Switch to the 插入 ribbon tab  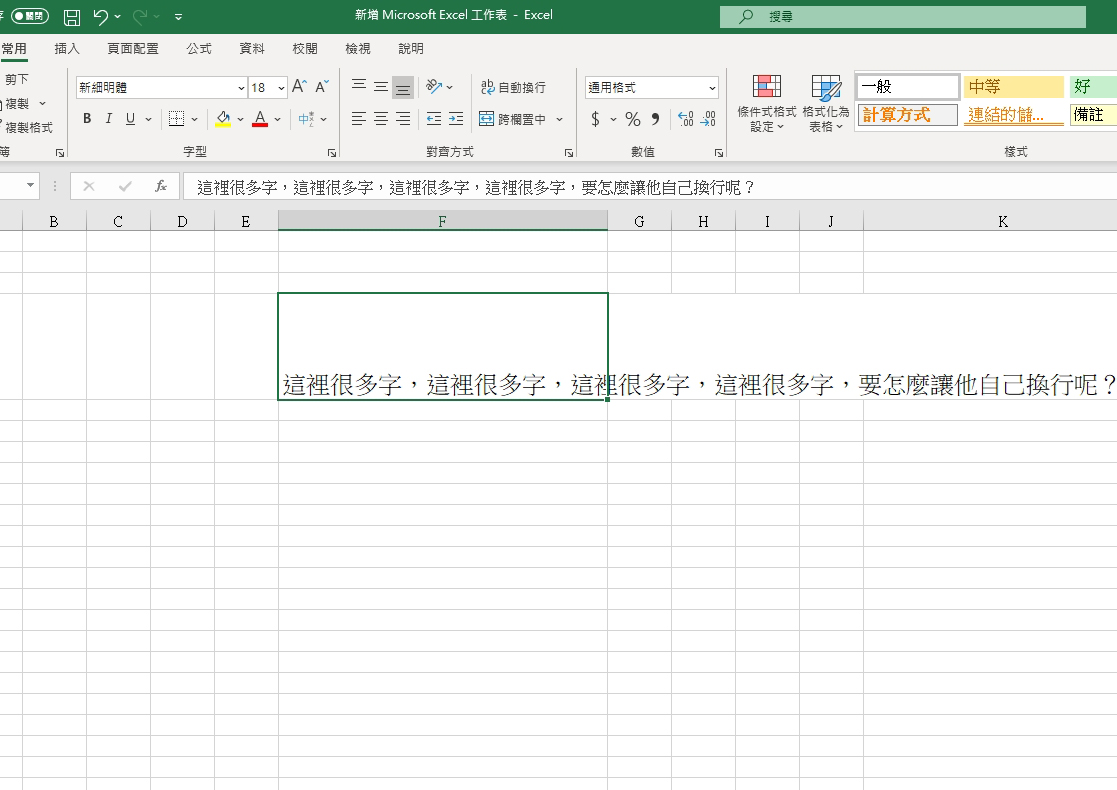tap(66, 47)
